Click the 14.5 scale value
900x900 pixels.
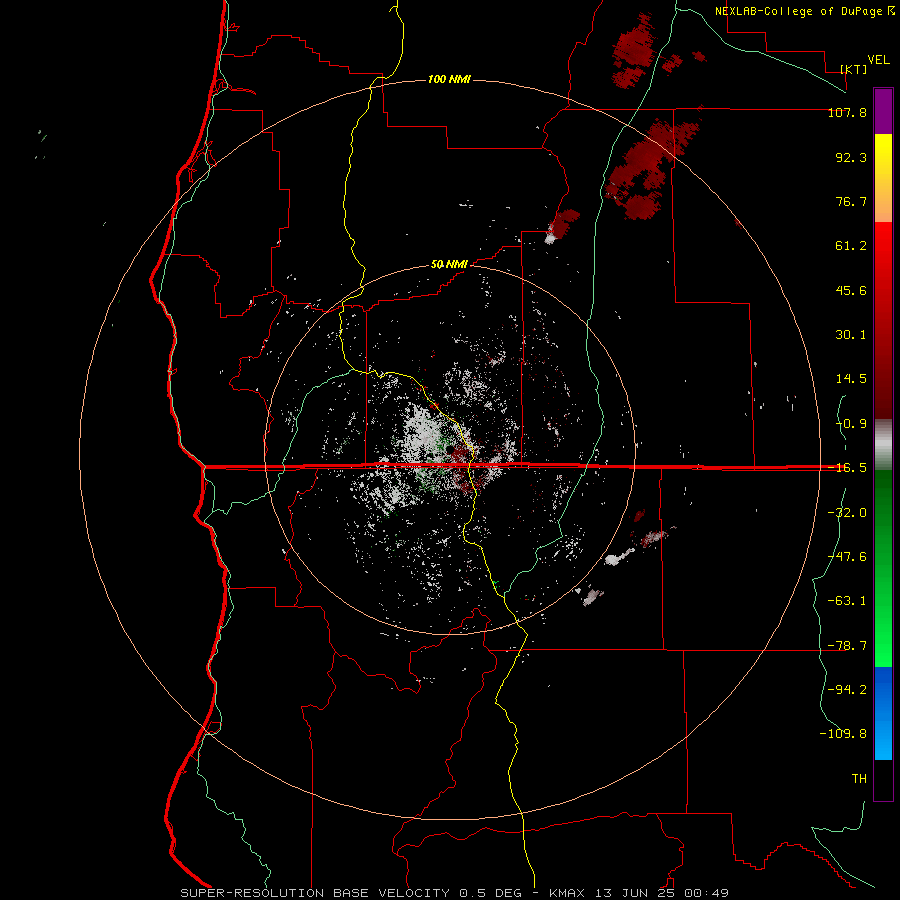pos(851,379)
